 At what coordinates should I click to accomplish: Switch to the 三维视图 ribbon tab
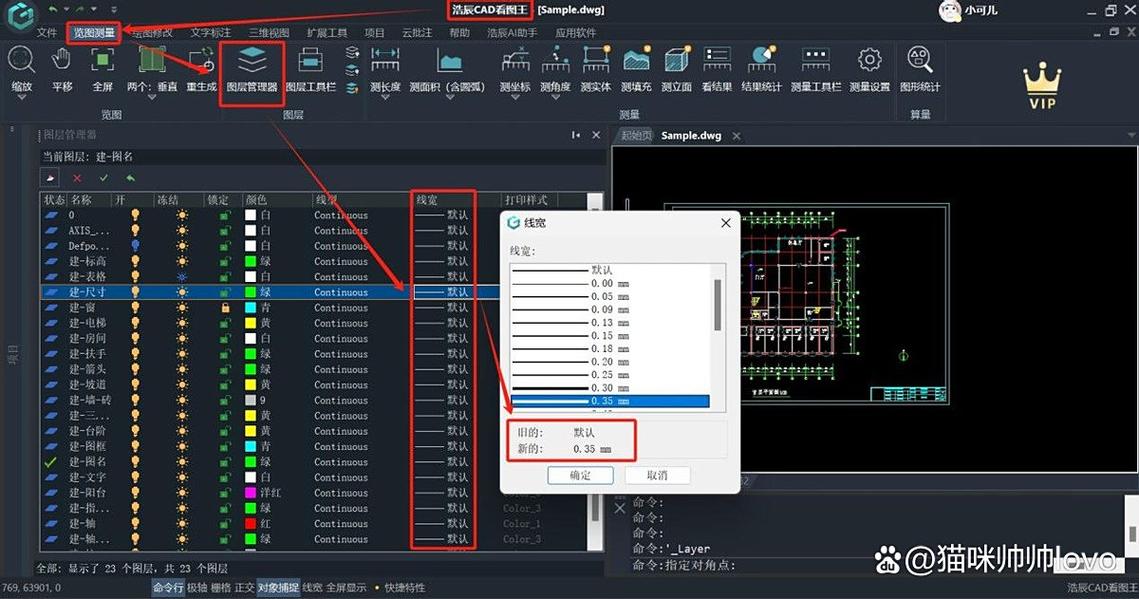pos(269,33)
